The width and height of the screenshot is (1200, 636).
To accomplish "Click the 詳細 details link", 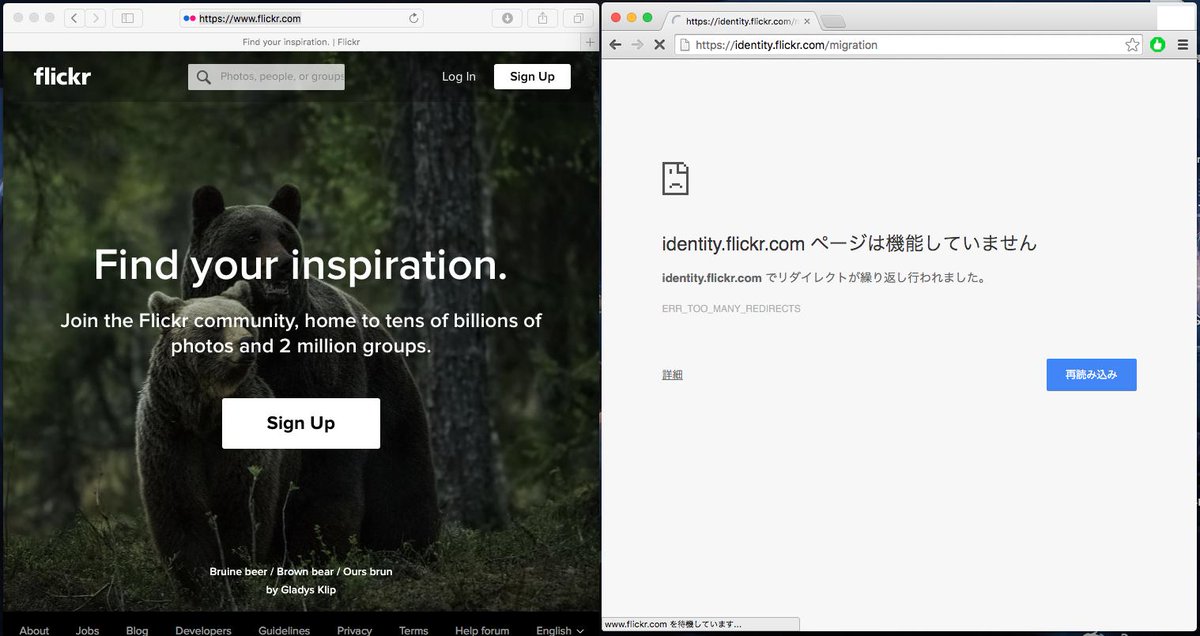I will coord(672,375).
